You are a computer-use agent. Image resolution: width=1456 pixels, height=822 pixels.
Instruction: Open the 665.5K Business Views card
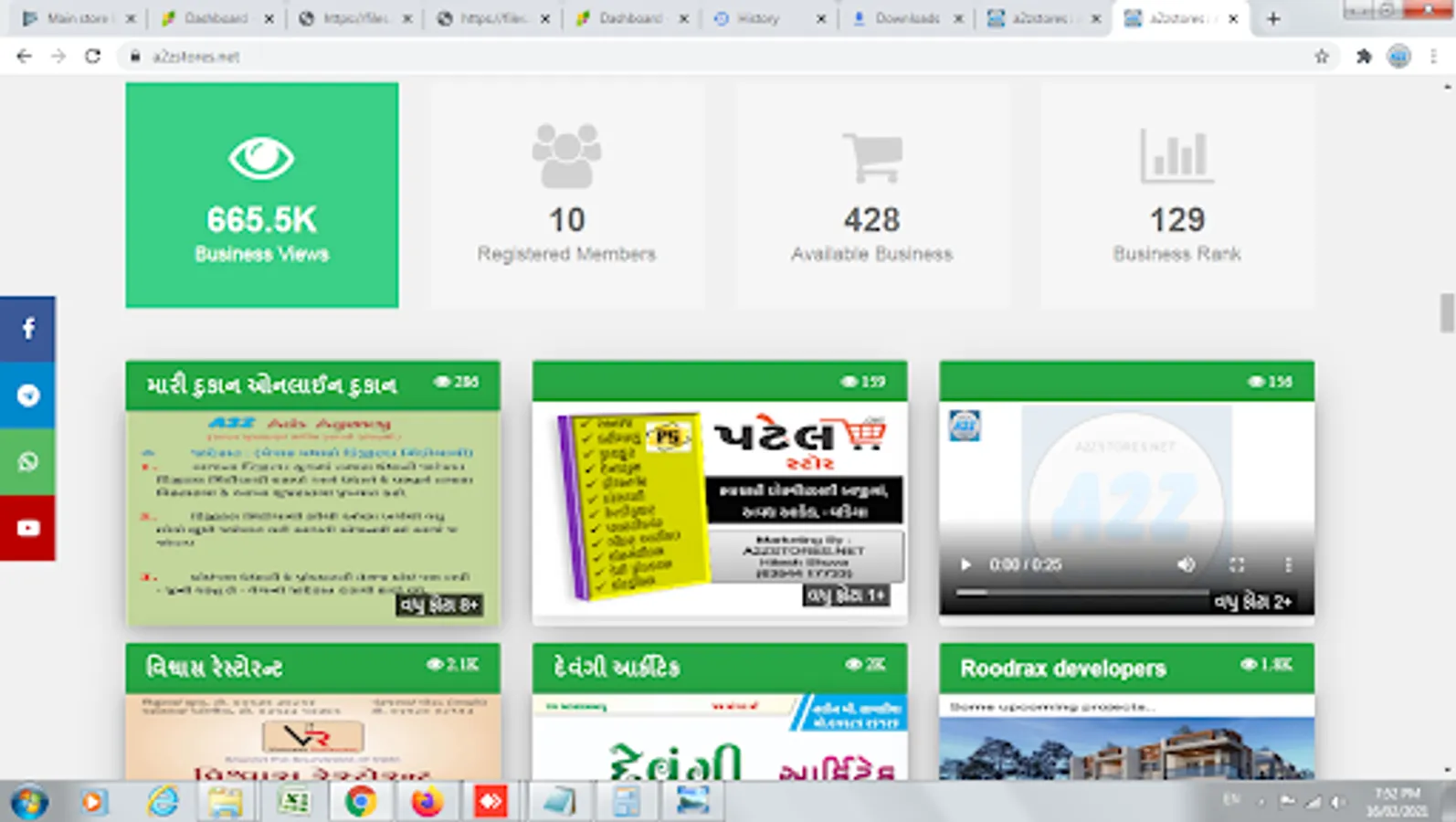point(262,195)
